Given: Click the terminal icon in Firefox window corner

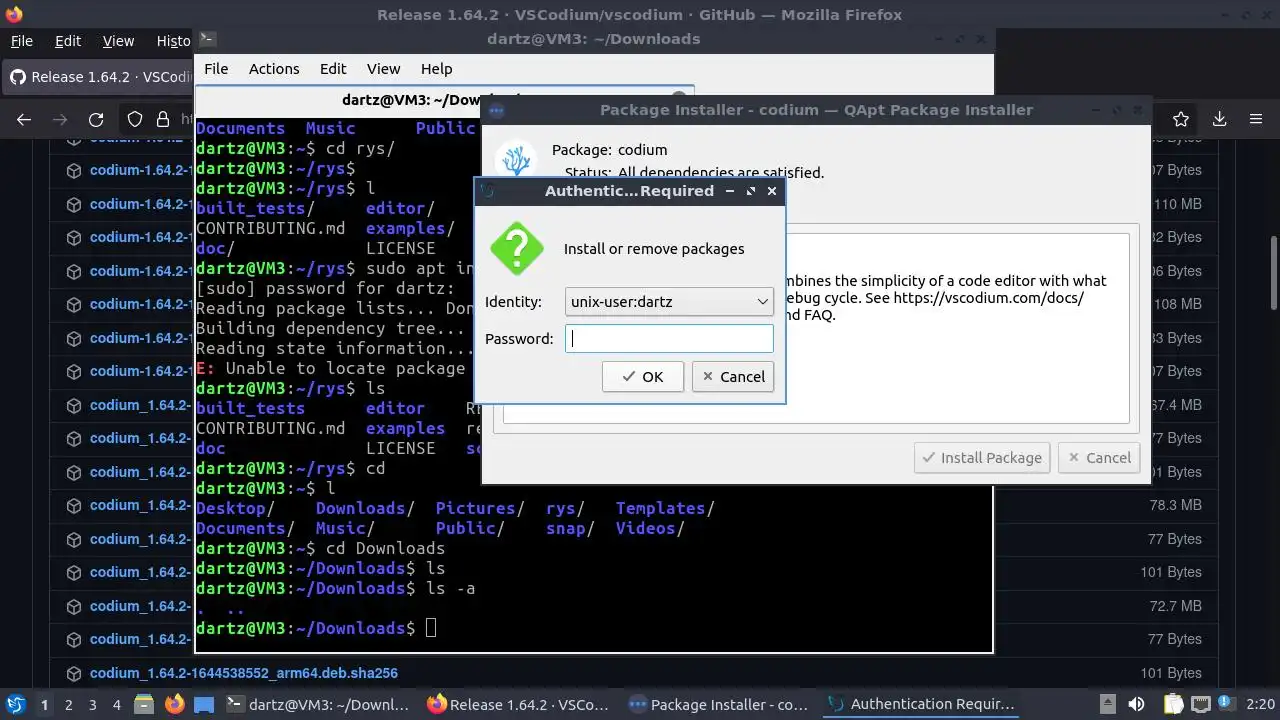Looking at the screenshot, I should (206, 39).
